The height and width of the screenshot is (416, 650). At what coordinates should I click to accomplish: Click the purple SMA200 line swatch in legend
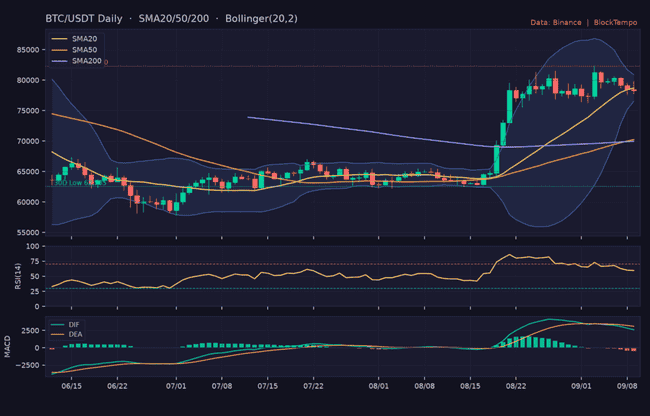coord(59,61)
